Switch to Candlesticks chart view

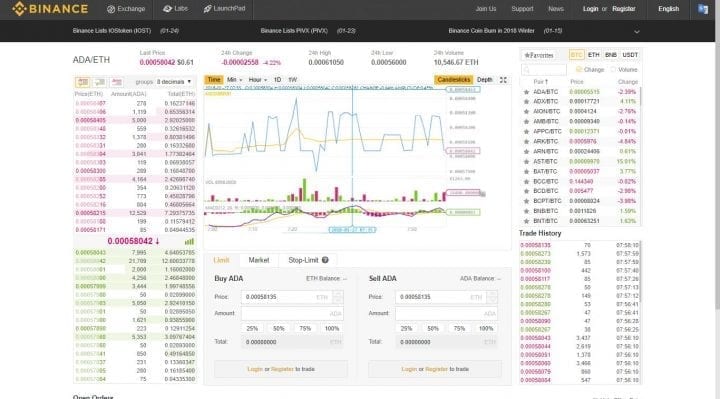coord(453,80)
